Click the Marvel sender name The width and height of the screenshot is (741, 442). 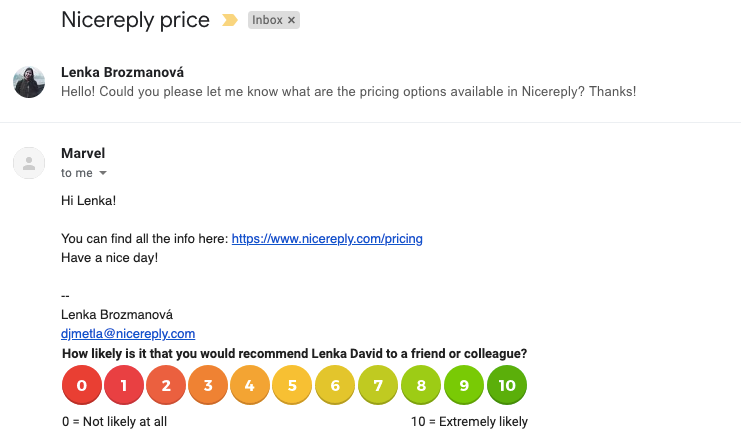(83, 153)
